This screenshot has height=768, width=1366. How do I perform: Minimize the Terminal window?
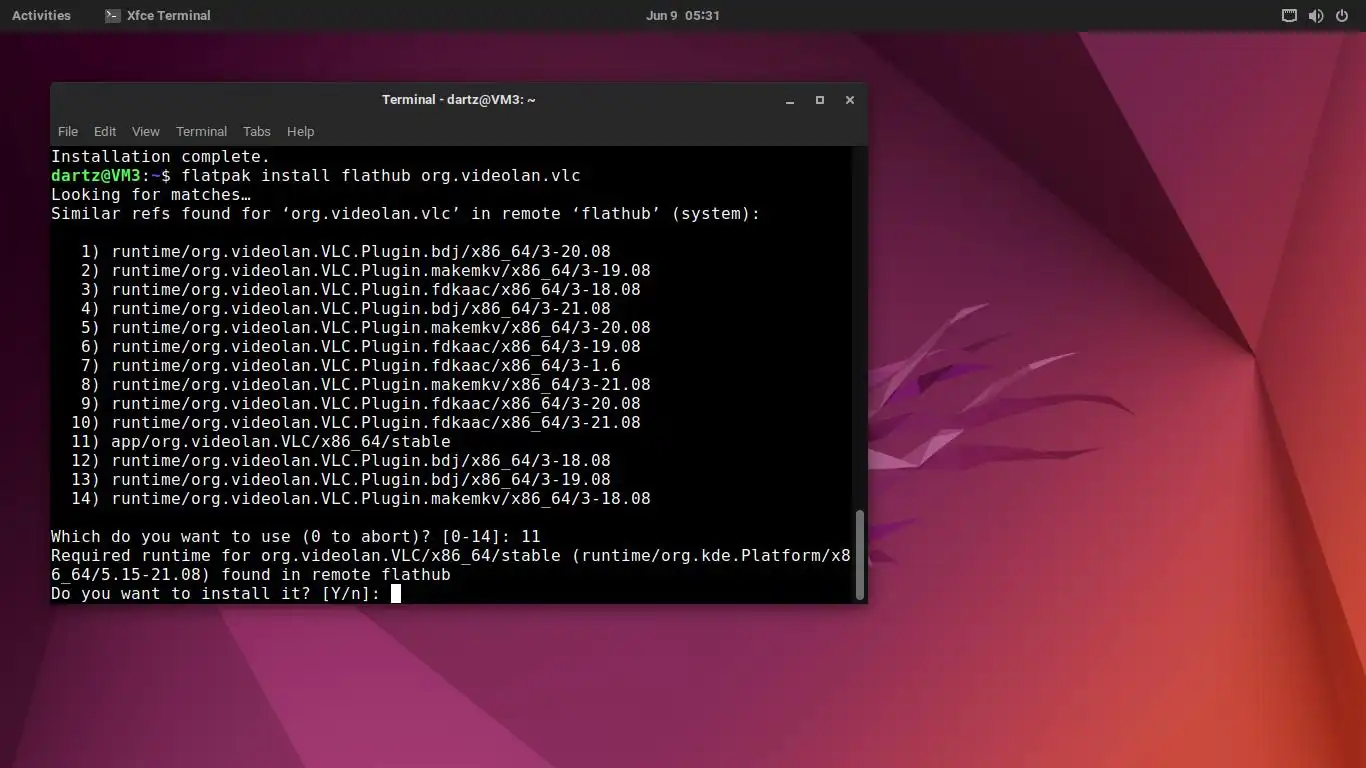pyautogui.click(x=790, y=100)
